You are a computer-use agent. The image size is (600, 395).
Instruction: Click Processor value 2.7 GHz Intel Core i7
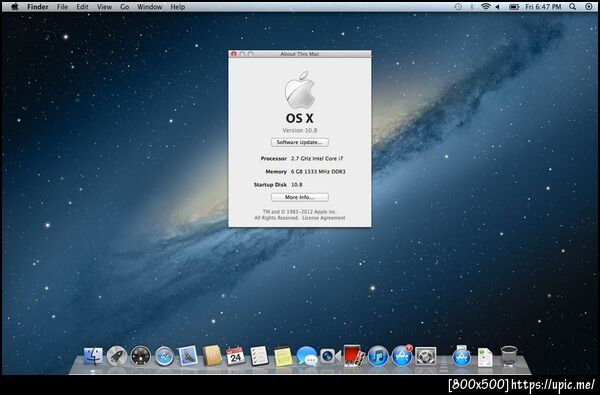click(317, 158)
